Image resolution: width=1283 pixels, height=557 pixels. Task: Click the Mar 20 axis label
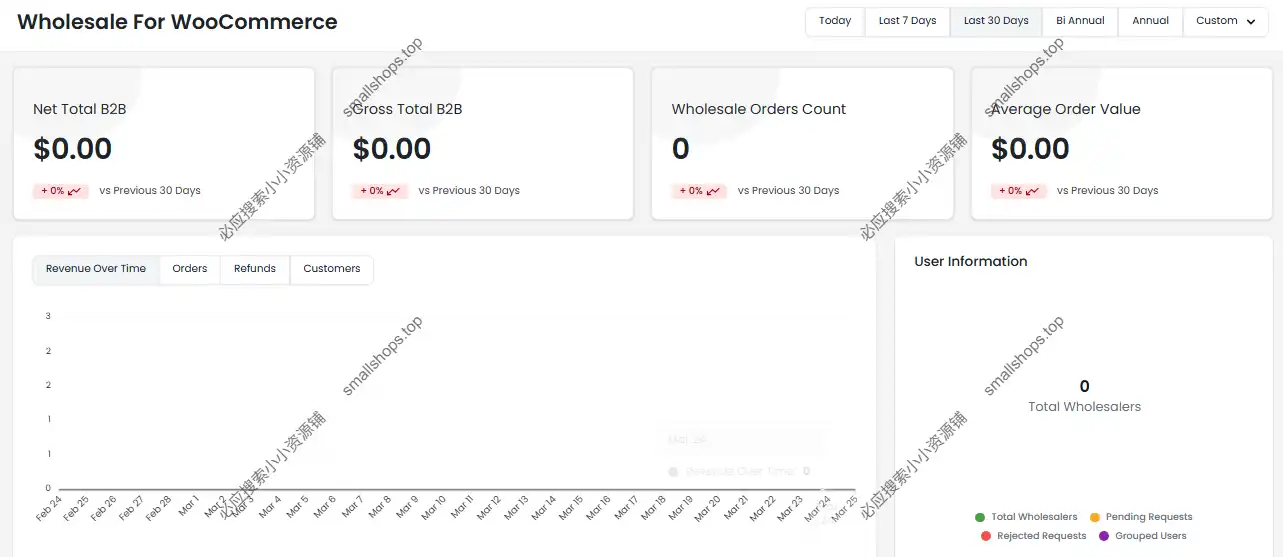point(709,508)
